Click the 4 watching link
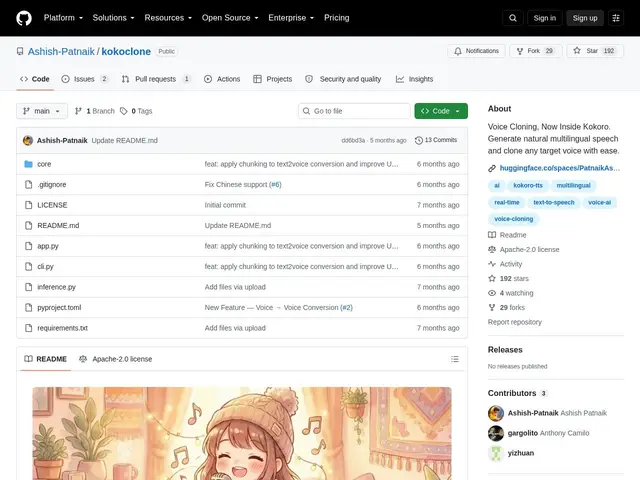The image size is (640, 480). point(516,293)
